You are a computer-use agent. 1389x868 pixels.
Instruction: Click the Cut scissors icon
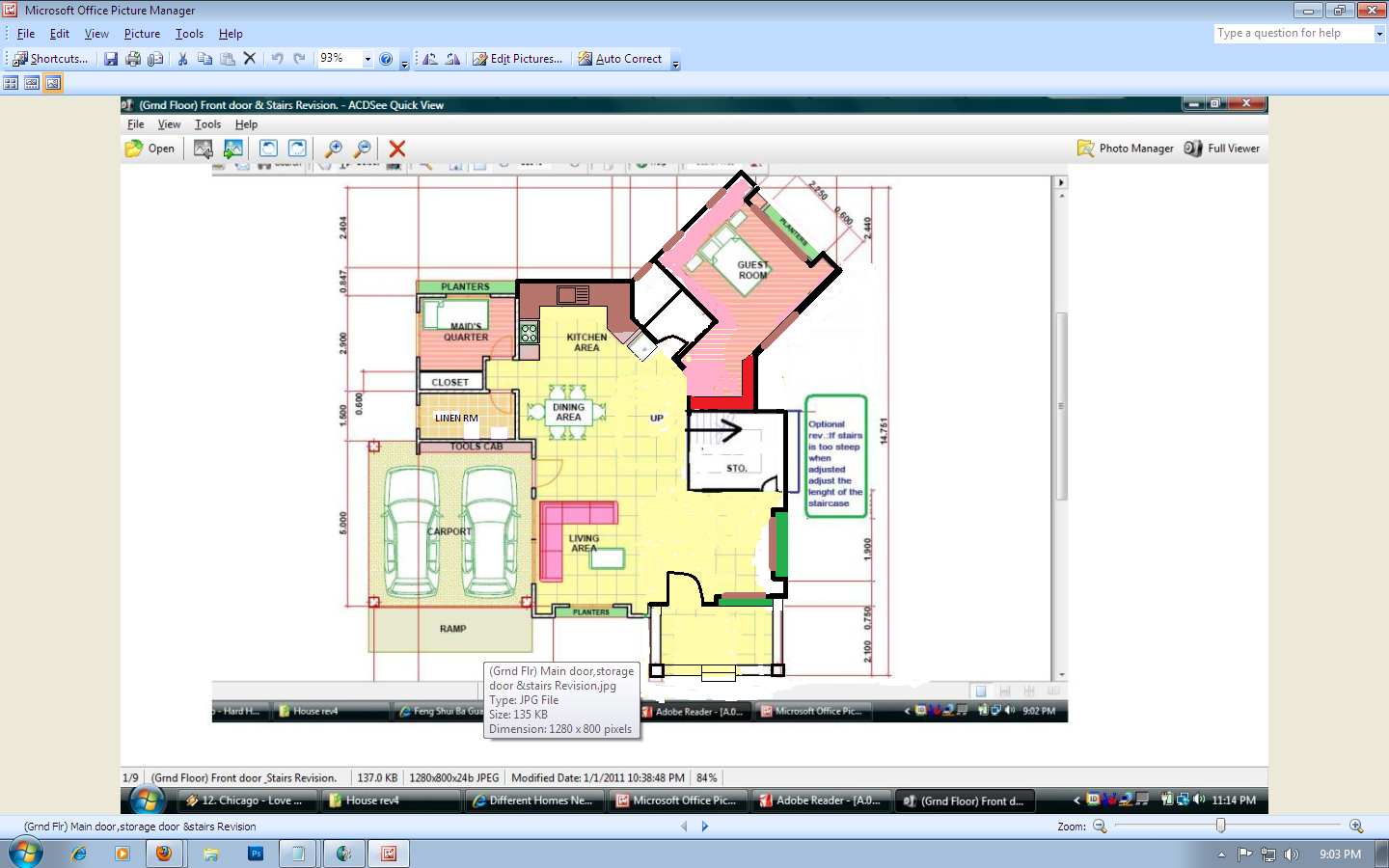click(x=182, y=59)
